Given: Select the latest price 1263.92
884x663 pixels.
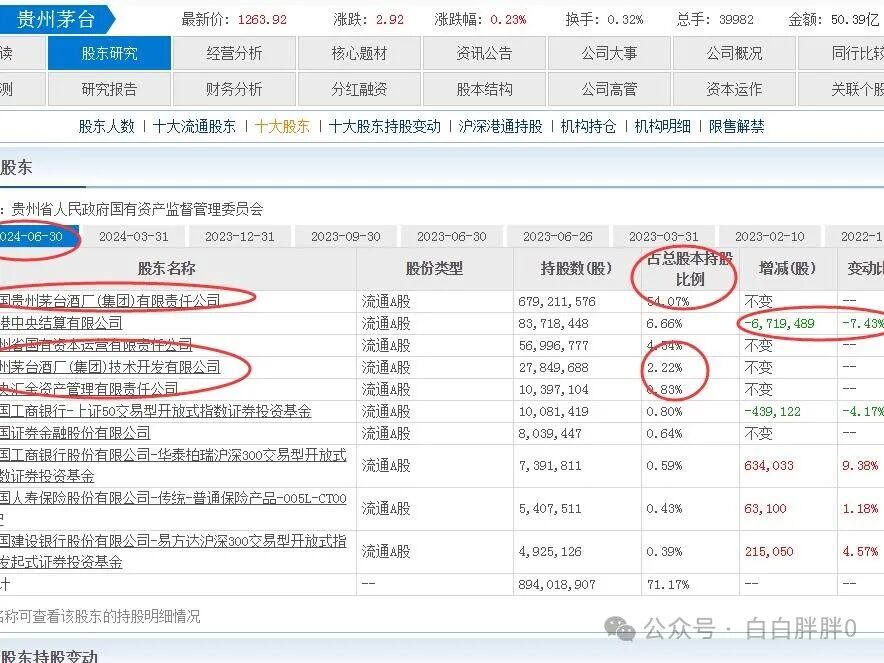Looking at the screenshot, I should click(262, 20).
